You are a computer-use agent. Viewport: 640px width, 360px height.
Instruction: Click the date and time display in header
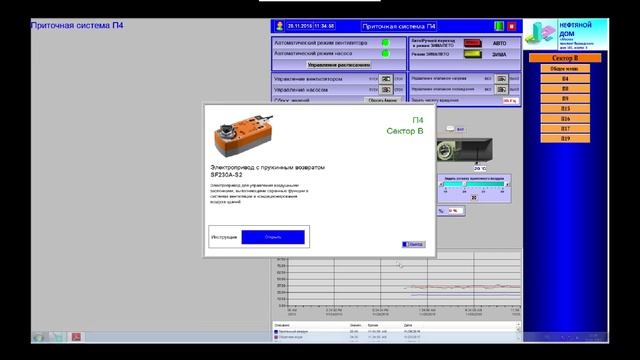click(x=311, y=26)
